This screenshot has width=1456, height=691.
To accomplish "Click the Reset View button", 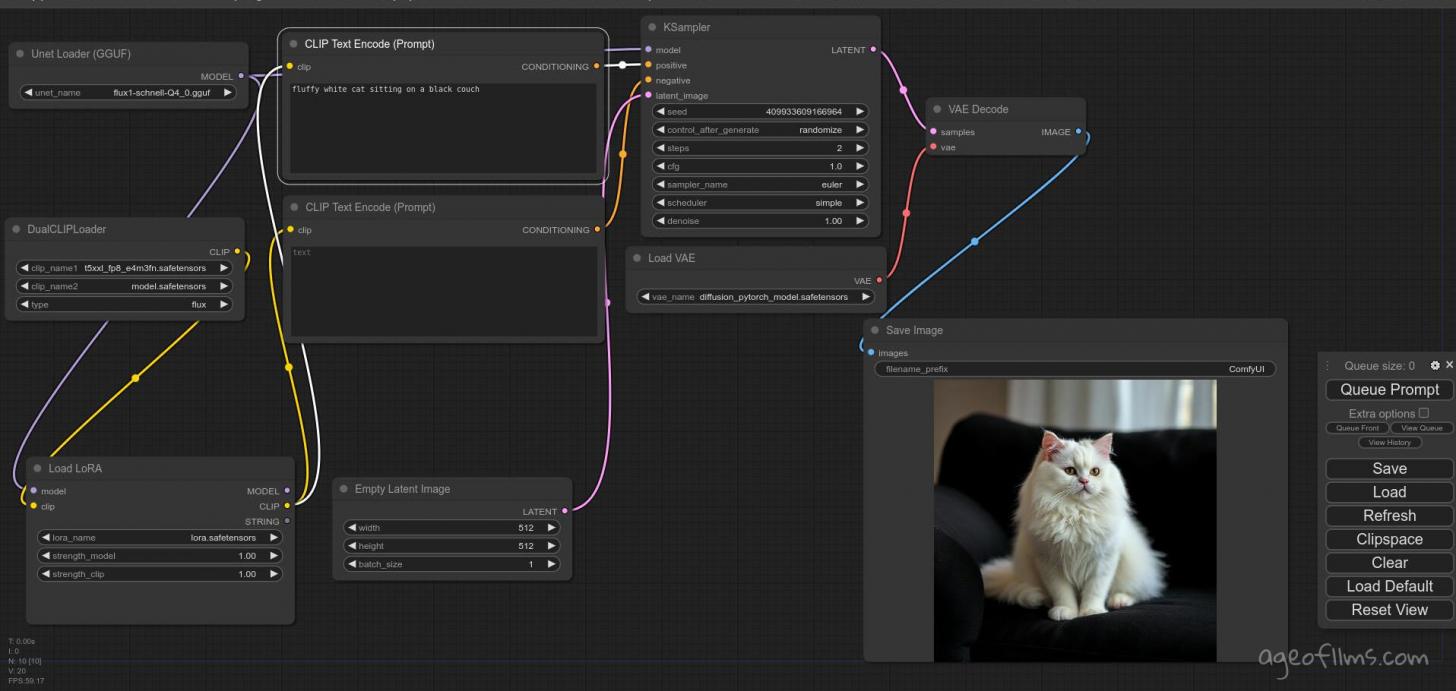I will pyautogui.click(x=1389, y=610).
